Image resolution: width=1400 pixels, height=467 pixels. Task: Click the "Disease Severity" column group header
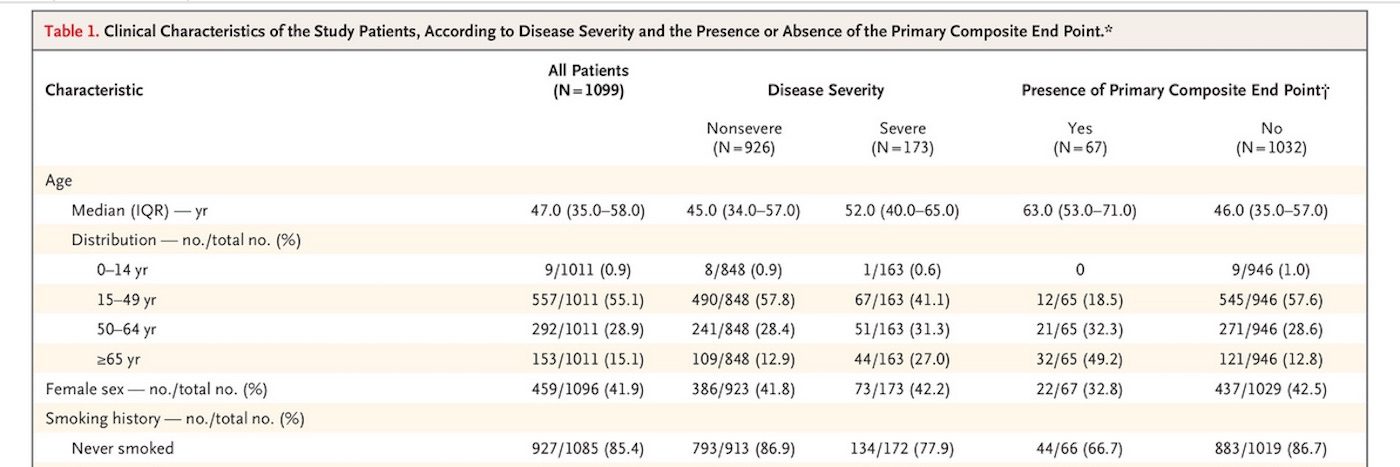click(x=825, y=90)
